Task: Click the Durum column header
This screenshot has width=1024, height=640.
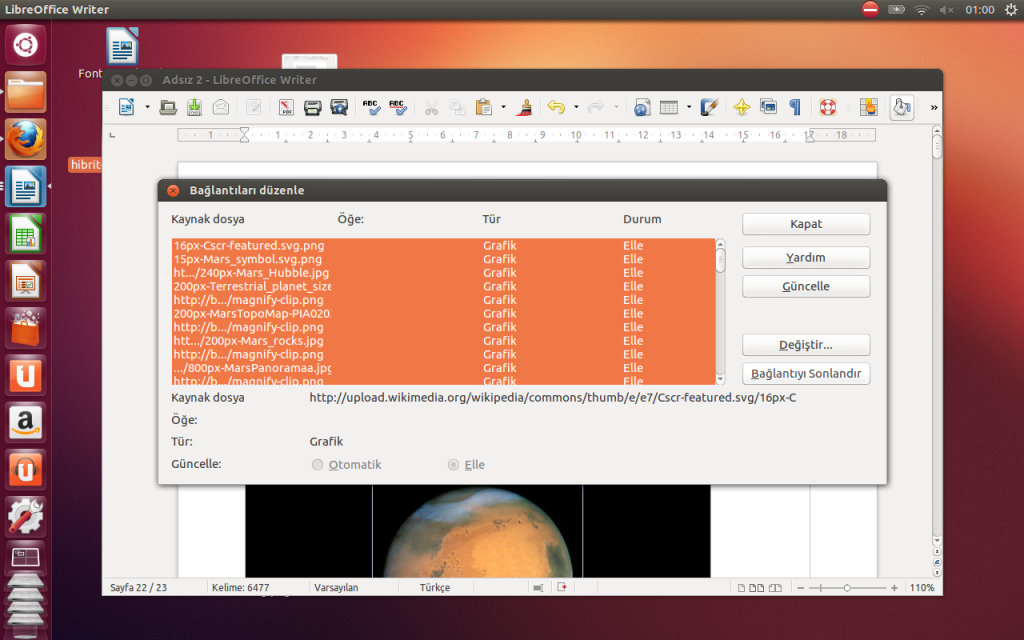Action: pos(642,219)
